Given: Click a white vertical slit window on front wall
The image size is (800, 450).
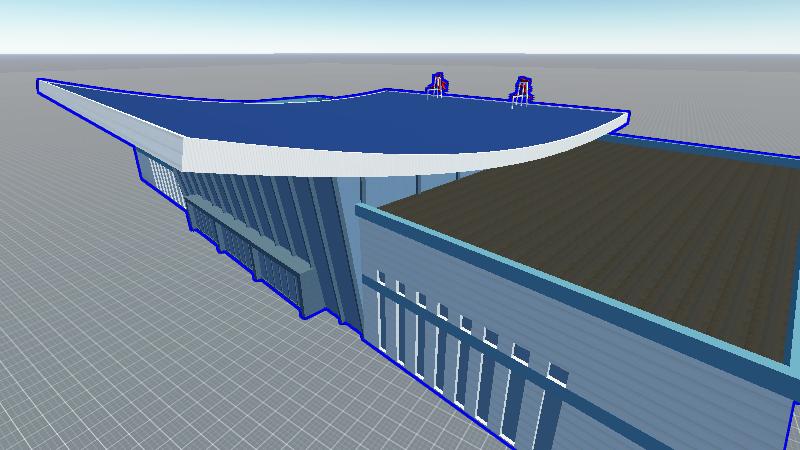Looking at the screenshot, I should (440, 345).
